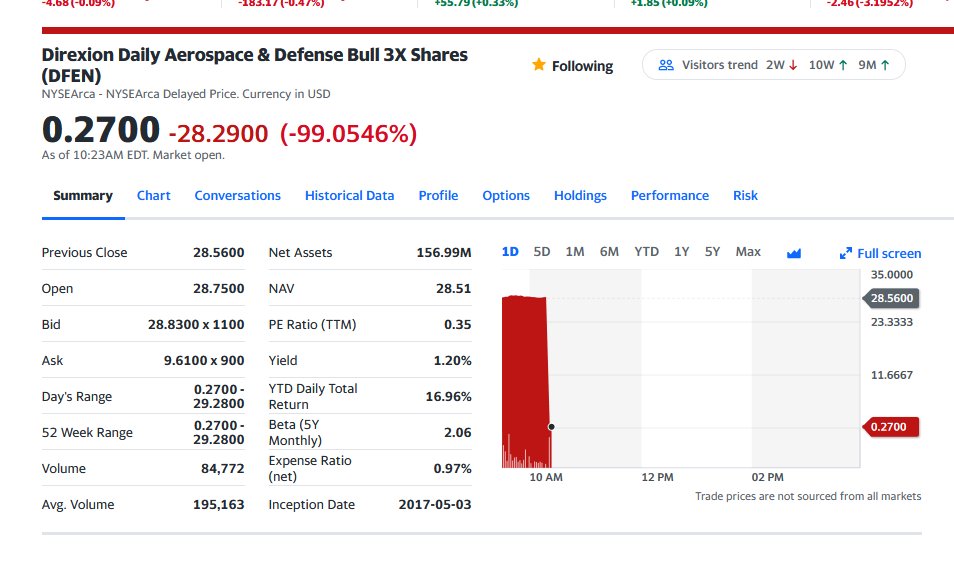Click the -99.0546% percent change

click(x=349, y=133)
